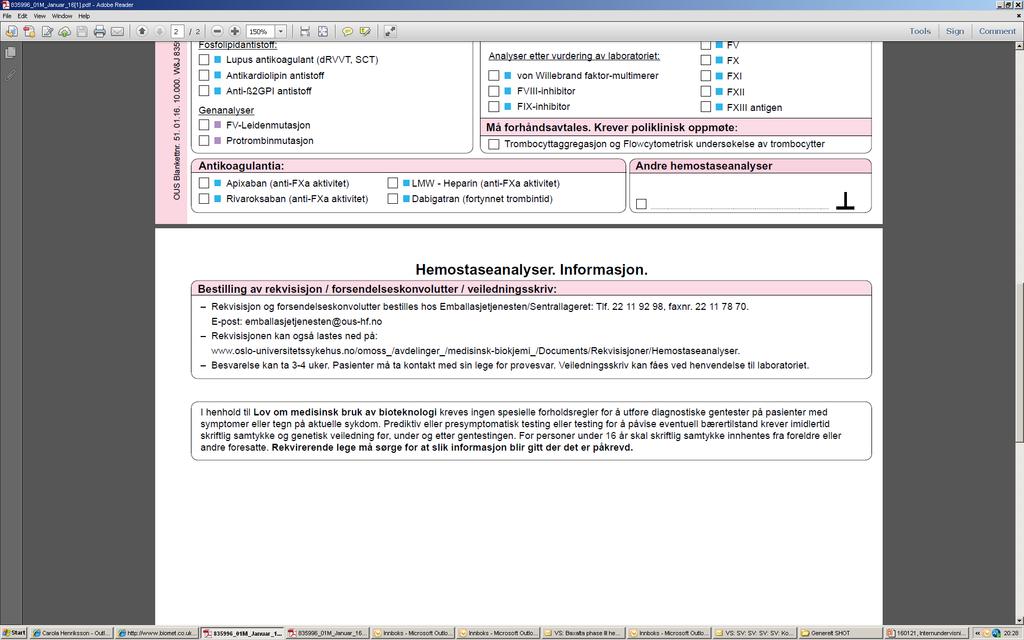Viewport: 1024px width, 640px height.
Task: Check Dabigatran (fortynnet trombintid) box
Action: pos(392,199)
